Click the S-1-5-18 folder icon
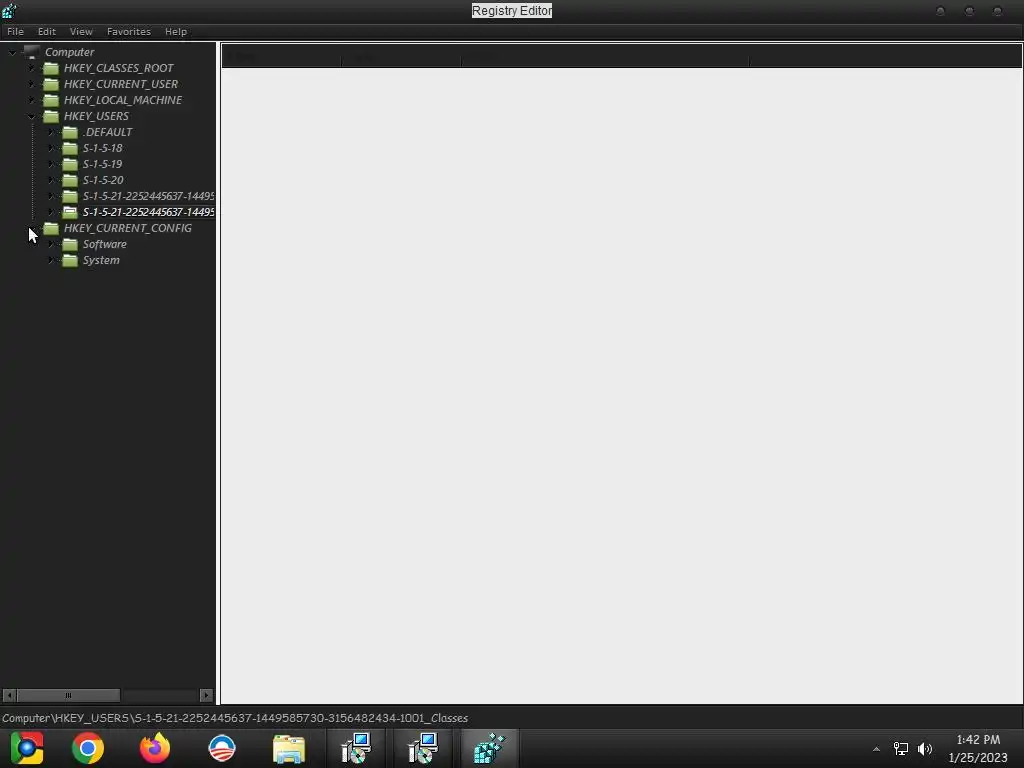 (70, 148)
